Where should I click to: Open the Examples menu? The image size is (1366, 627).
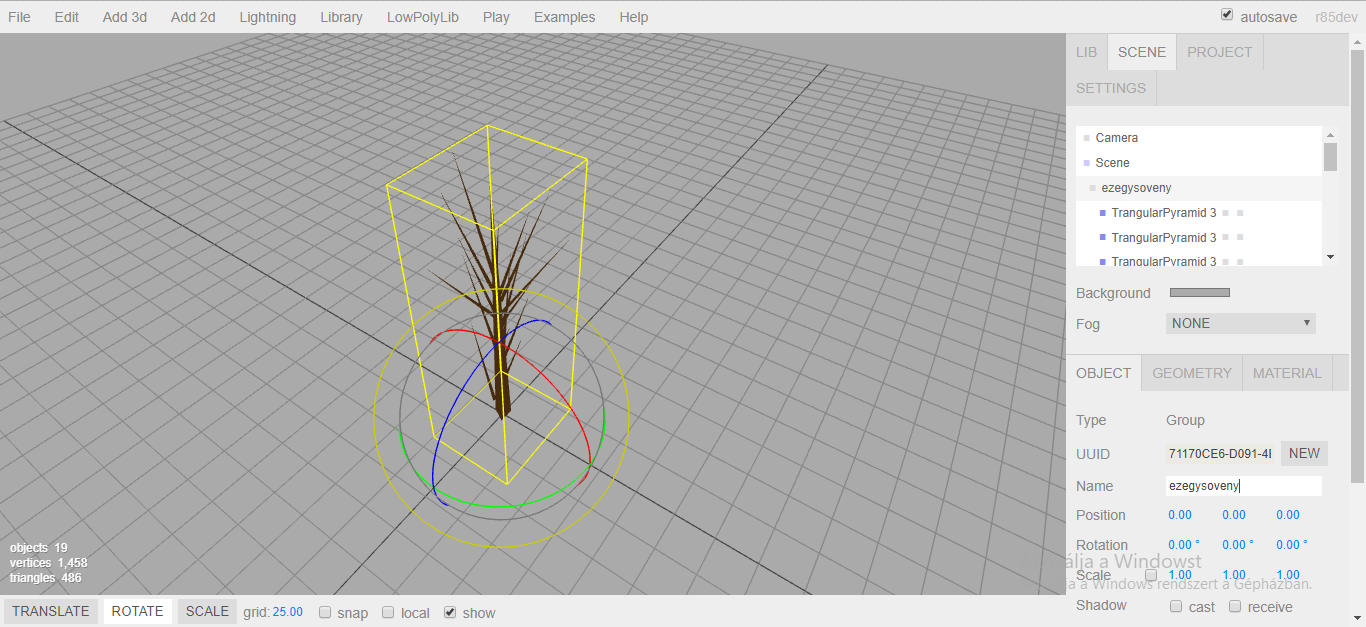[564, 17]
